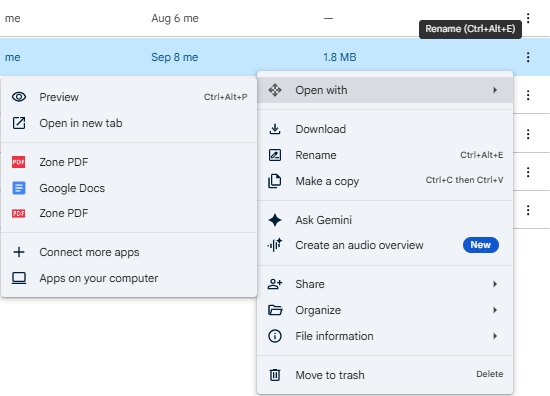Click the three-dot icon beside Make a copy
This screenshot has width=550, height=396.
pyautogui.click(x=528, y=172)
